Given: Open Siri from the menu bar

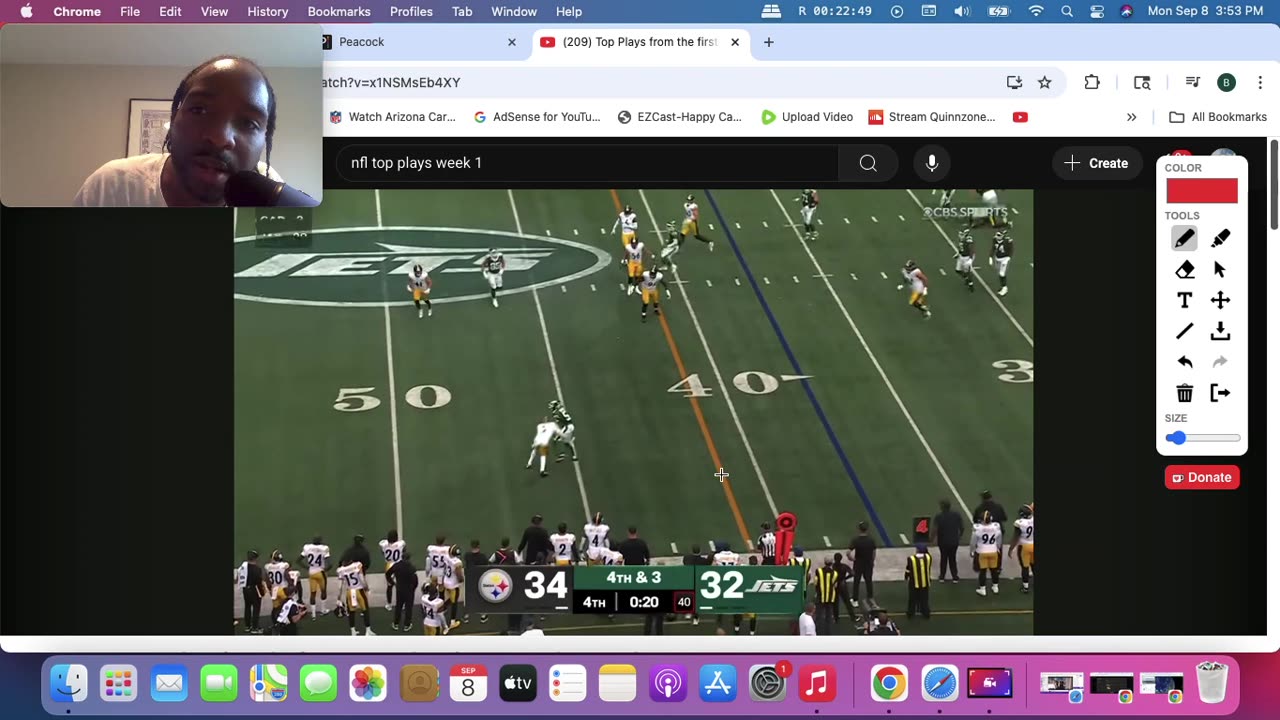Looking at the screenshot, I should point(1127,11).
